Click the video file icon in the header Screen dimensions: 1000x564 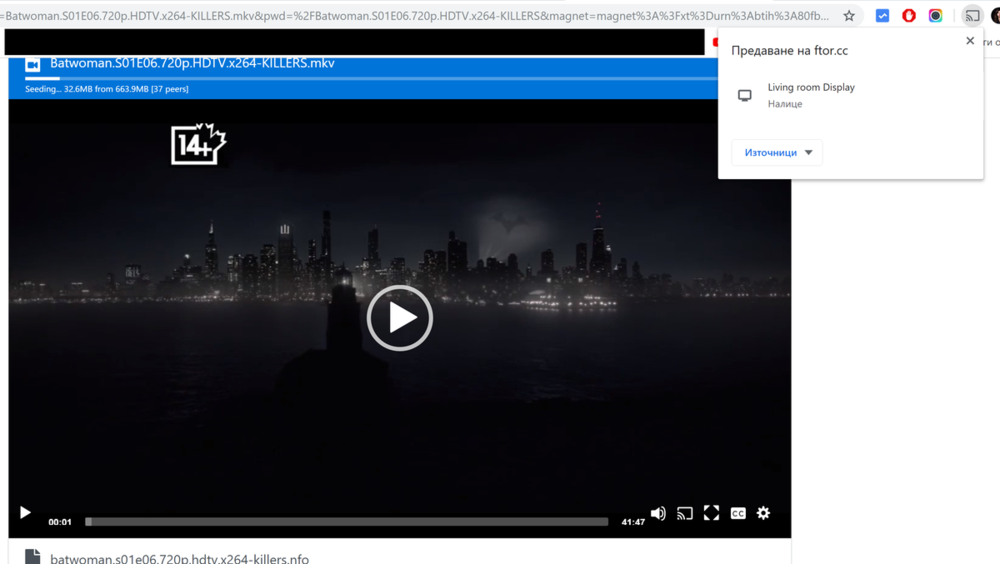tap(32, 64)
